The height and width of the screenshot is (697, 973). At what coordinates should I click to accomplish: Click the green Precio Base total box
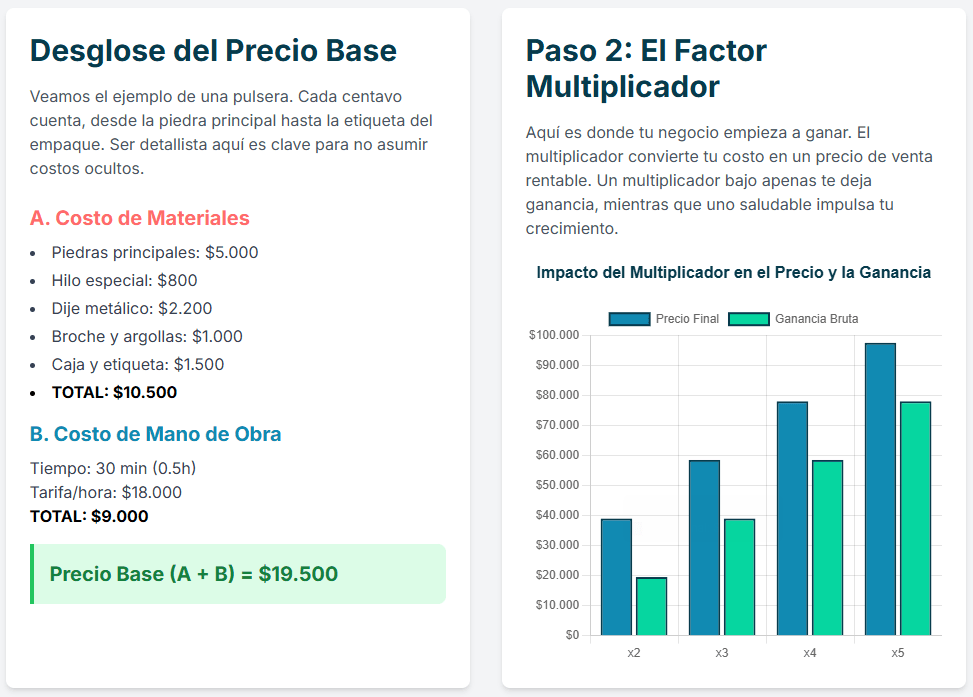(238, 574)
